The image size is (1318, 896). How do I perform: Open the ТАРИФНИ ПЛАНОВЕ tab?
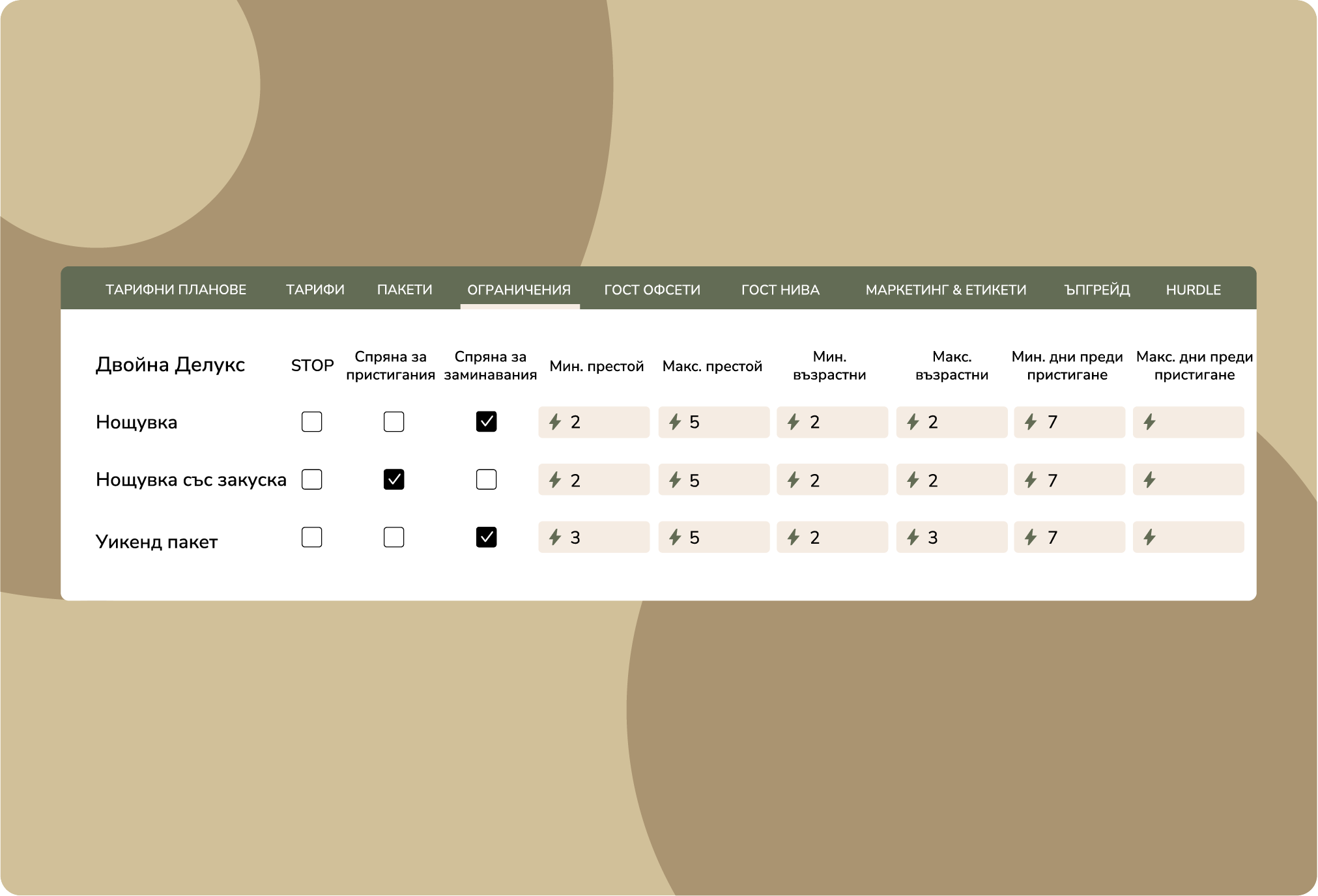pos(176,290)
